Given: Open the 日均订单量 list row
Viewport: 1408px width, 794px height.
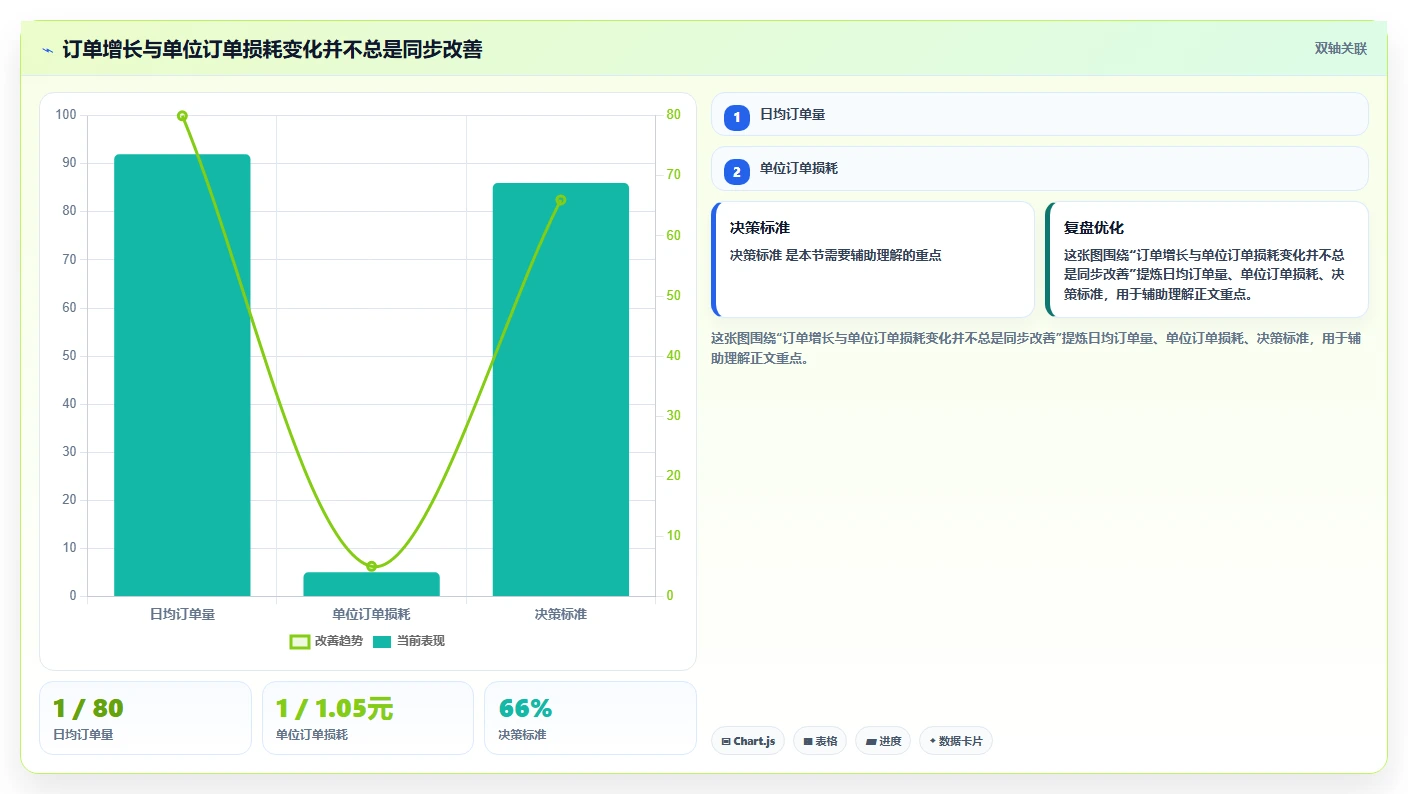Looking at the screenshot, I should point(1039,114).
